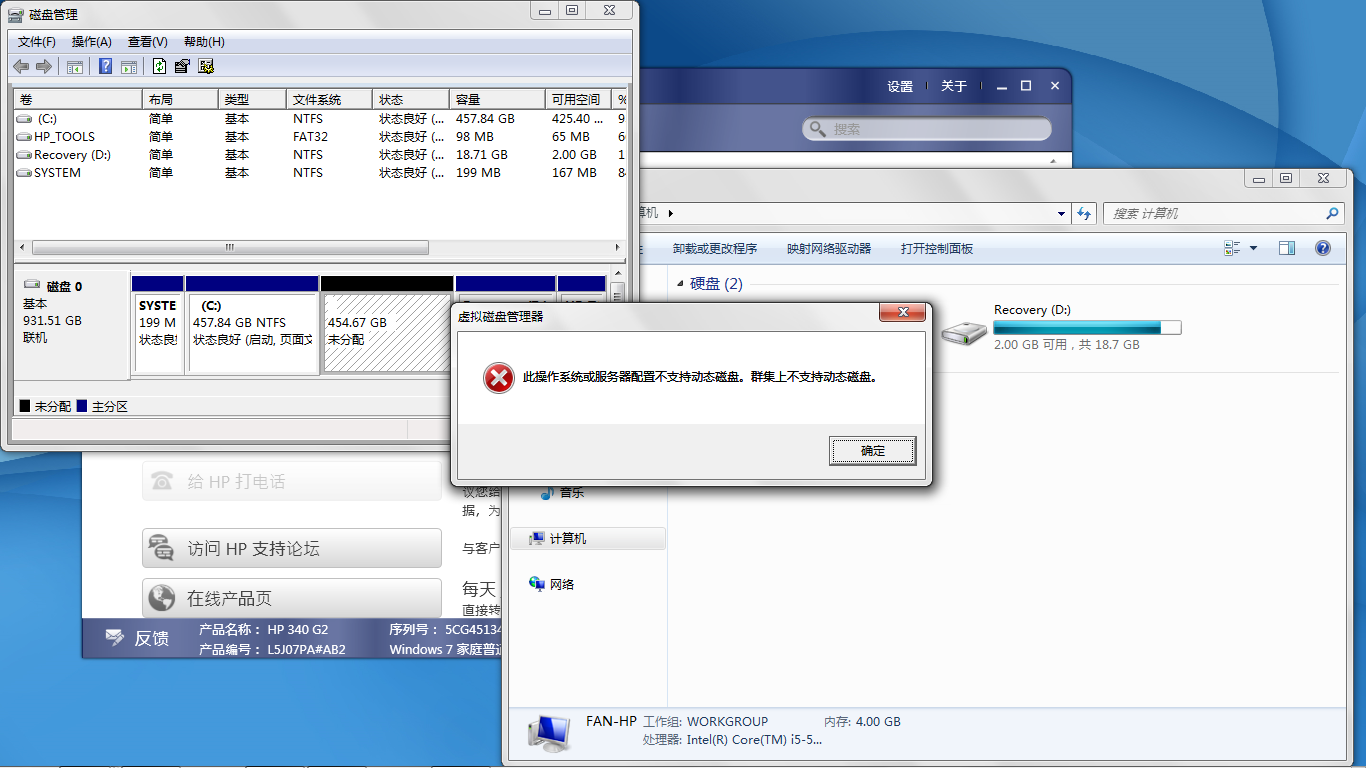Click the Forward arrow in Disk Management toolbar
Viewport: 1366px width, 768px height.
click(43, 67)
